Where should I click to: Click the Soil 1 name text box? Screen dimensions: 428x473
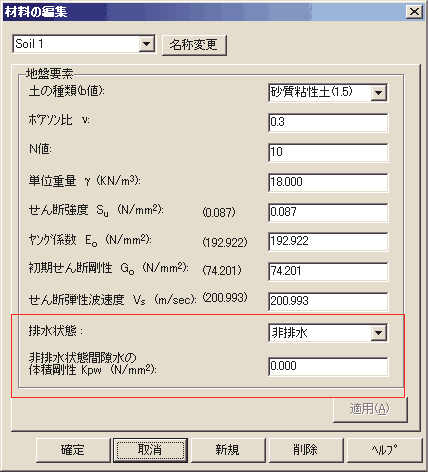[x=76, y=44]
